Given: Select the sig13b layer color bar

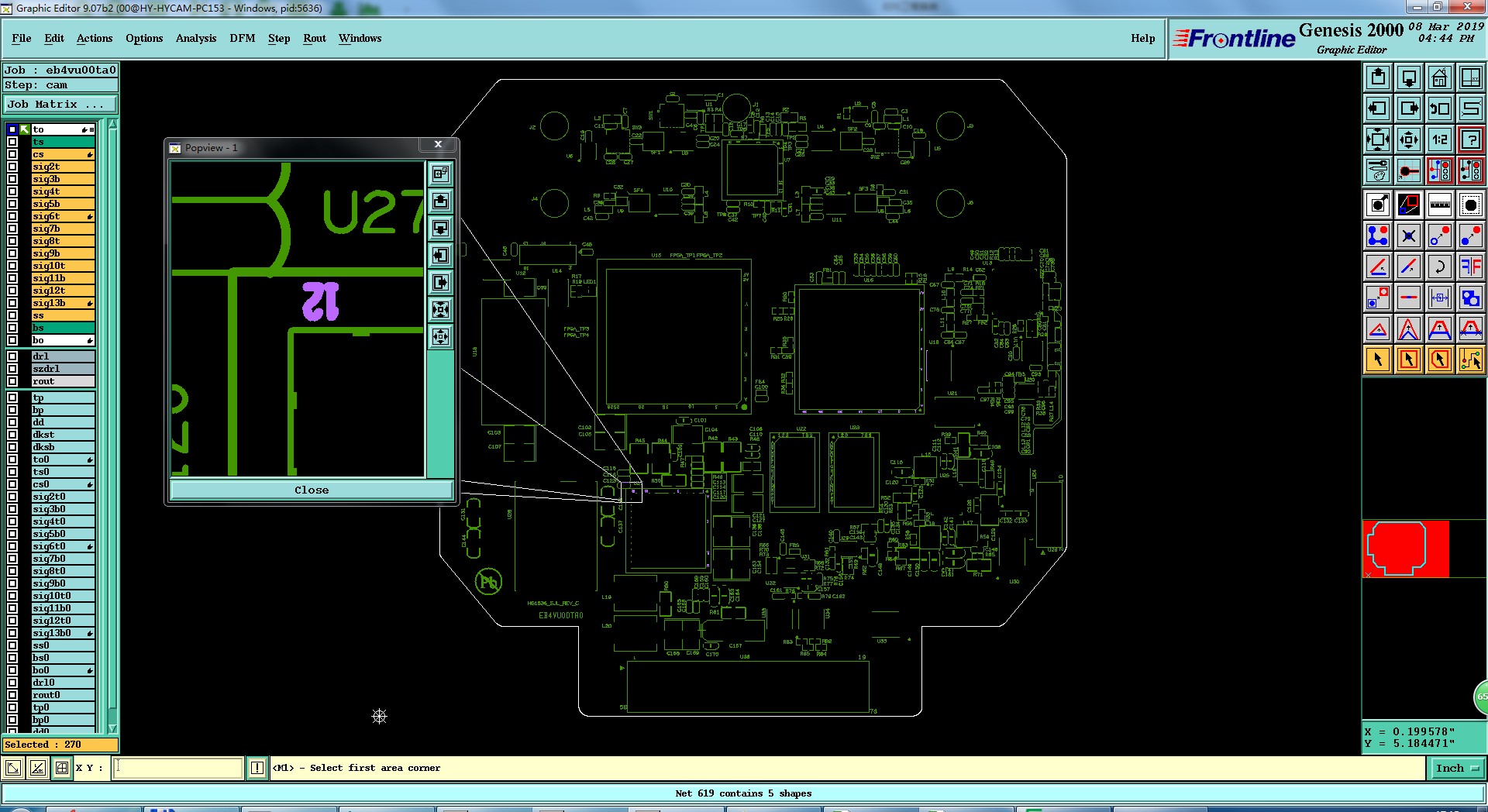Looking at the screenshot, I should click(63, 303).
